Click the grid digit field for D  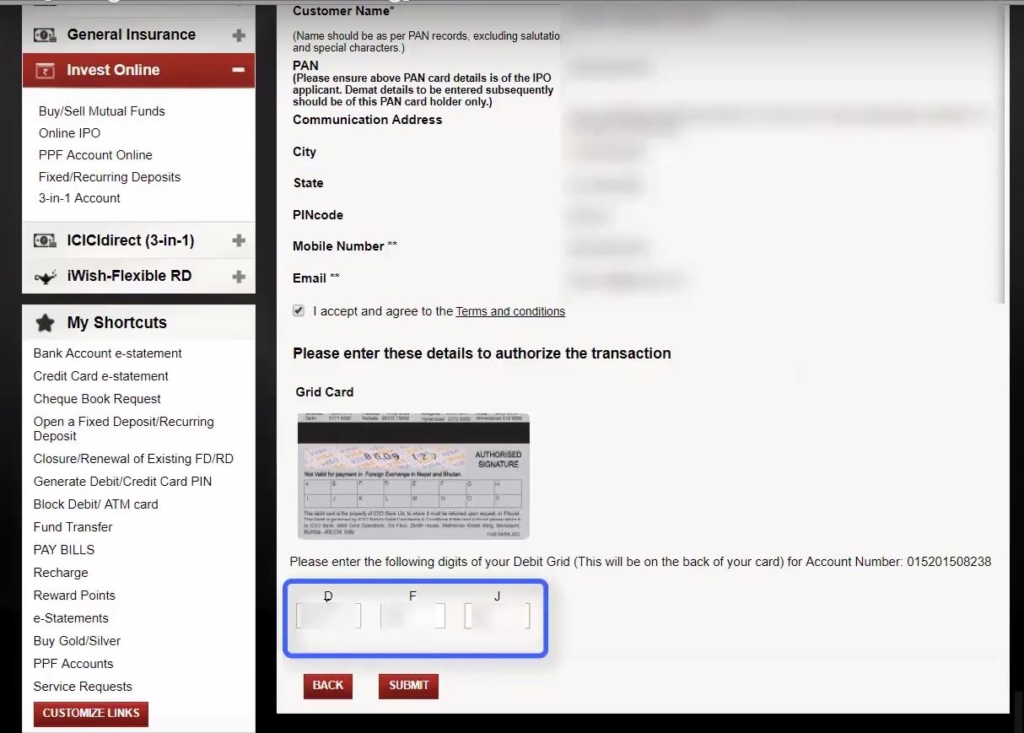click(328, 616)
